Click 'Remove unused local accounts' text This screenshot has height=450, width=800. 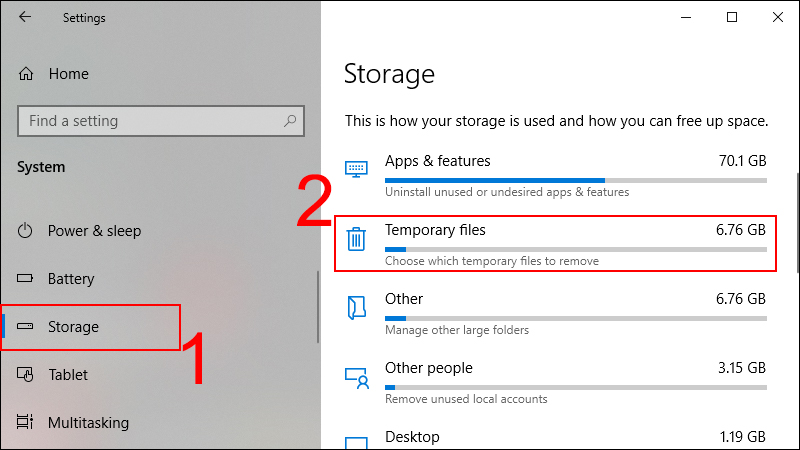pyautogui.click(x=466, y=399)
